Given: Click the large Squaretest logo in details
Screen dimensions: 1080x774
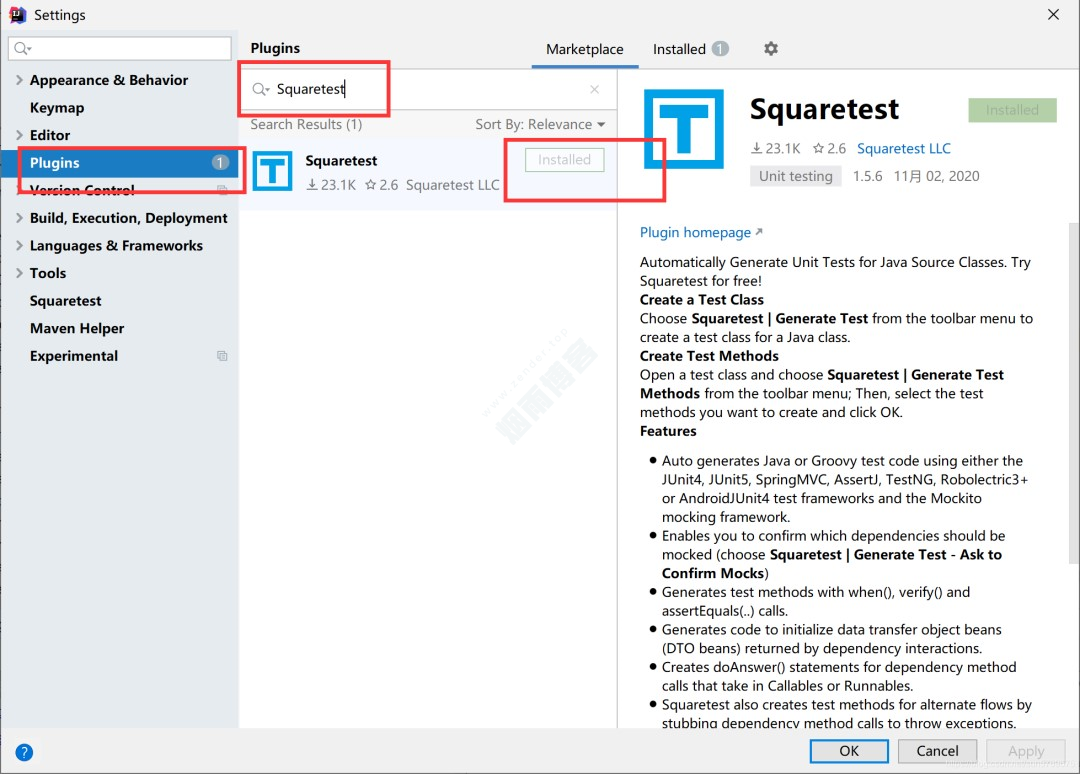Looking at the screenshot, I should pos(683,129).
